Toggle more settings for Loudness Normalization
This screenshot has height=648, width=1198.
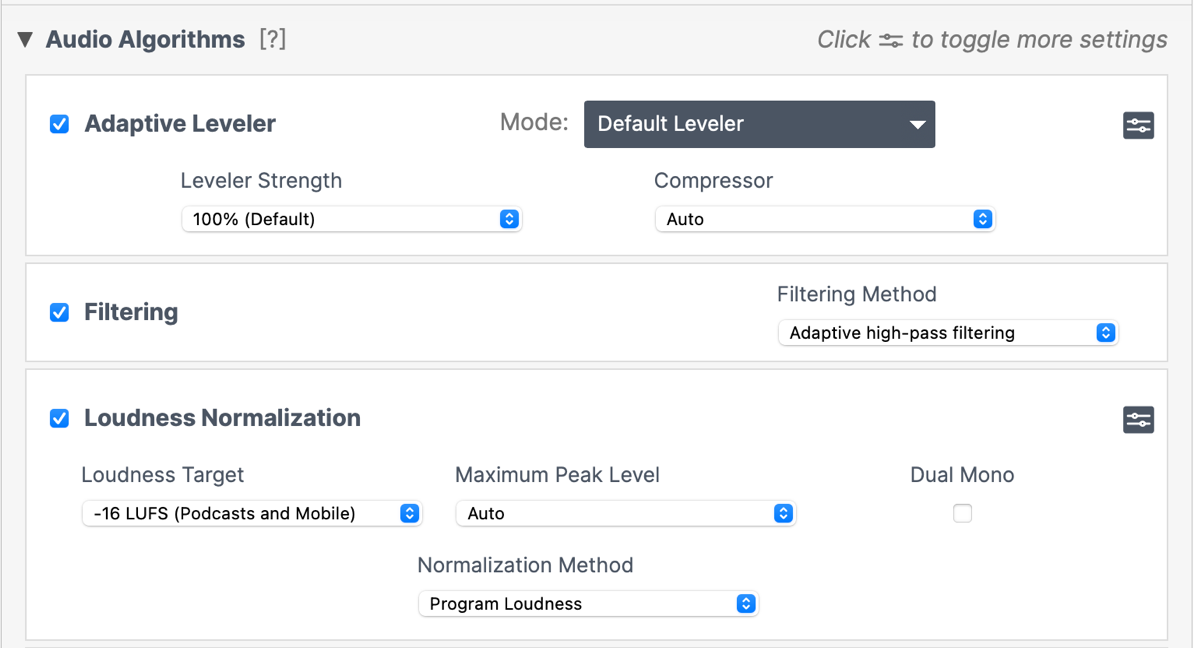(1138, 419)
